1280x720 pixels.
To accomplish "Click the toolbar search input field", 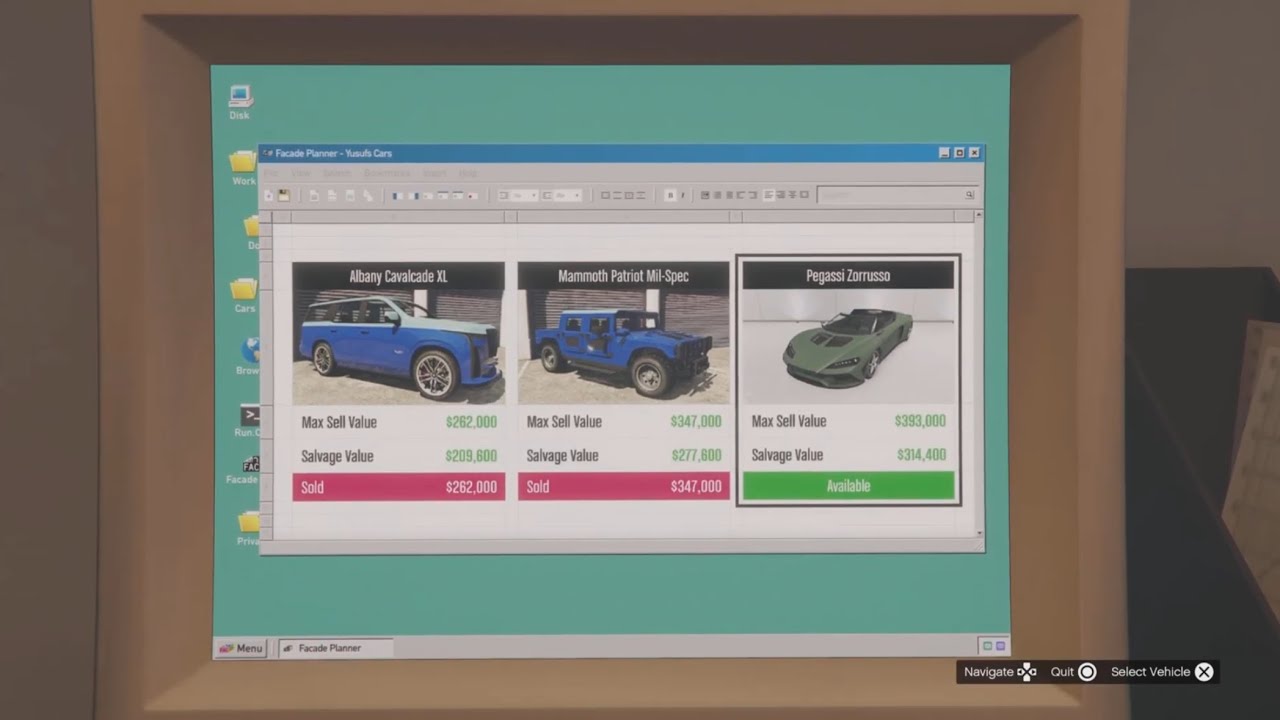I will 896,195.
